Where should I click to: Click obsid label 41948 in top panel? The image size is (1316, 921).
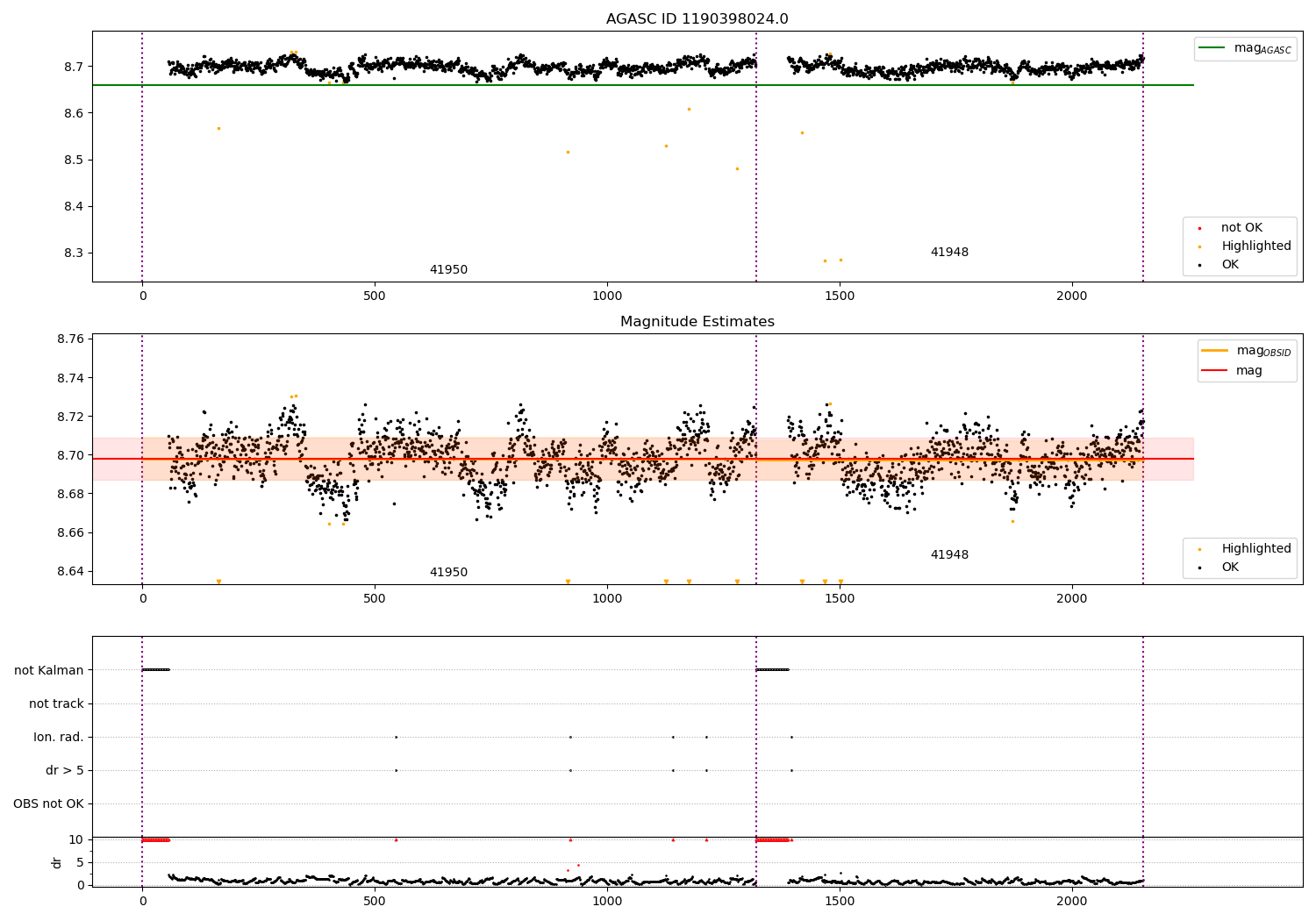pos(949,253)
